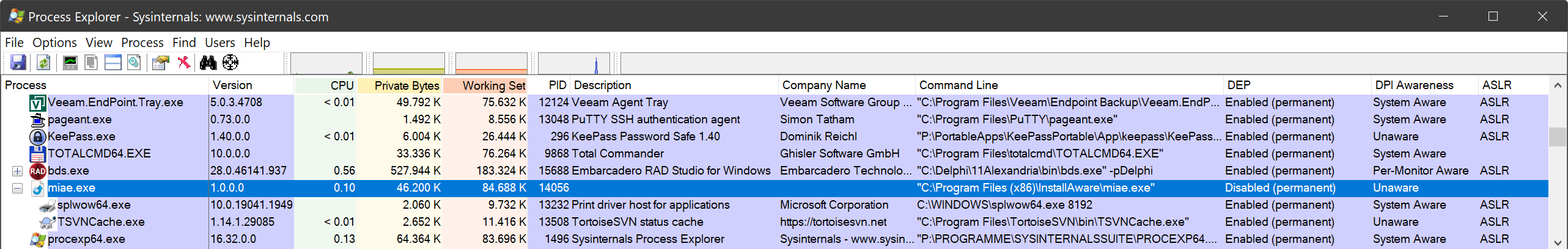Viewport: 1568px width, 249px height.
Task: Open the I/O activity mini graph
Action: [x=574, y=63]
